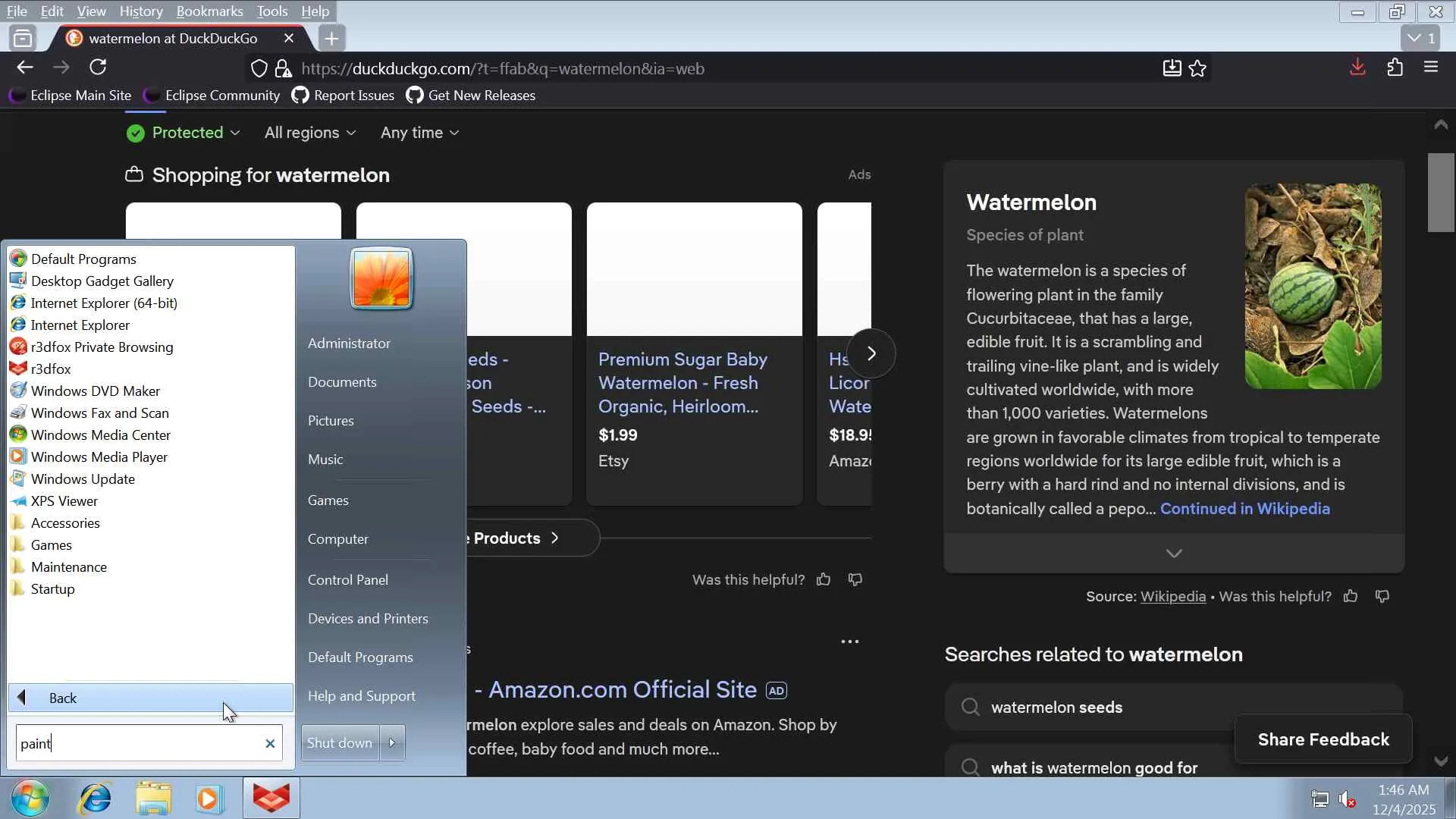Expand the Accessories folder in programs list
The width and height of the screenshot is (1456, 819).
[x=65, y=523]
